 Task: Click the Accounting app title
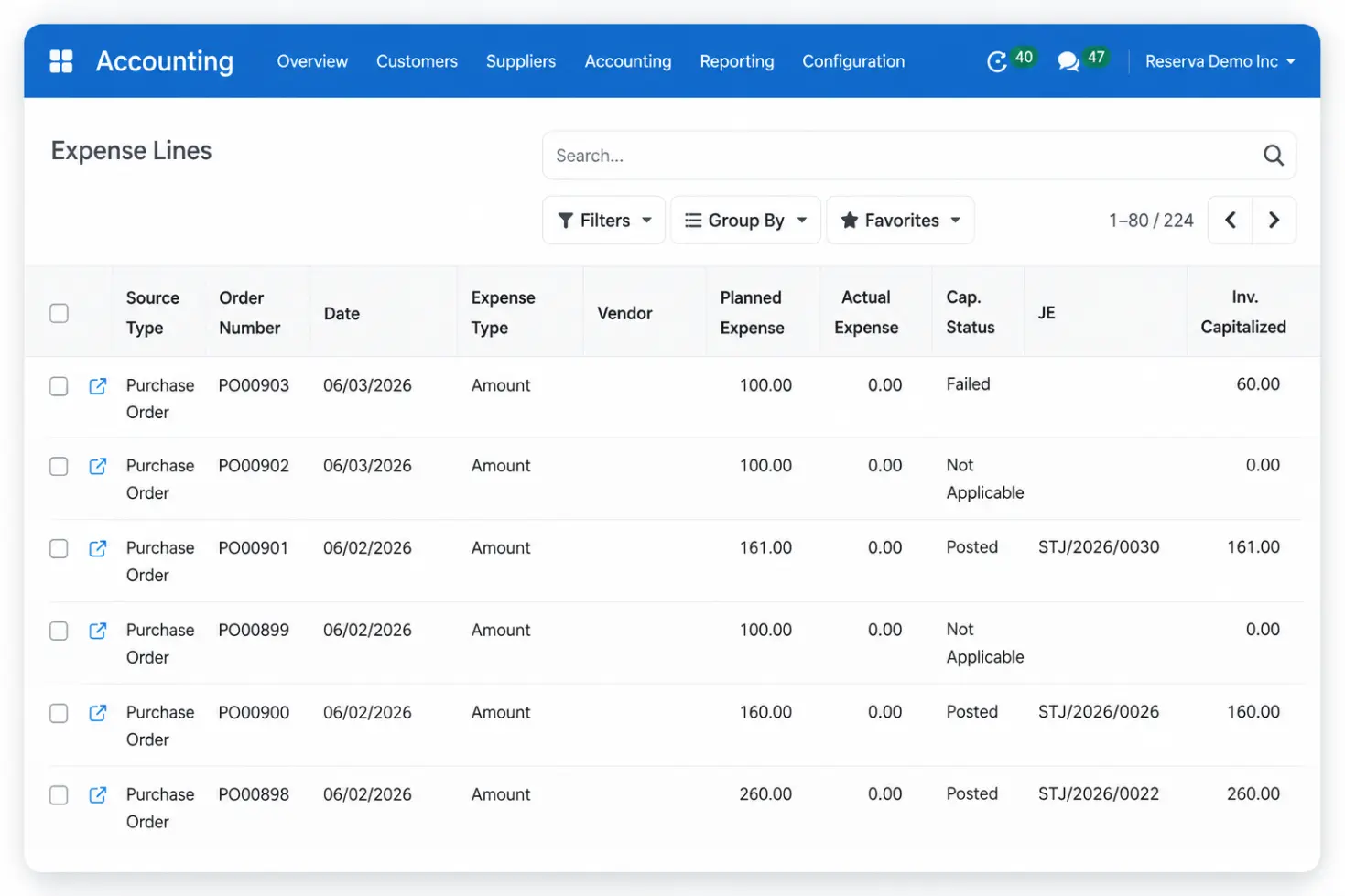point(165,61)
